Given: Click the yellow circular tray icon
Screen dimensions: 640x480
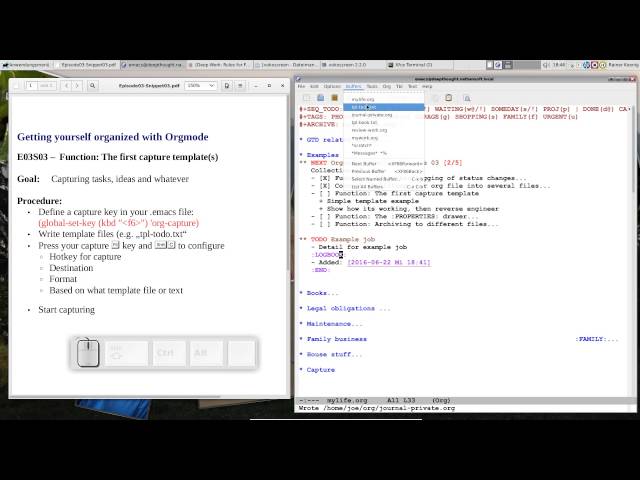Looking at the screenshot, I should click(602, 65).
